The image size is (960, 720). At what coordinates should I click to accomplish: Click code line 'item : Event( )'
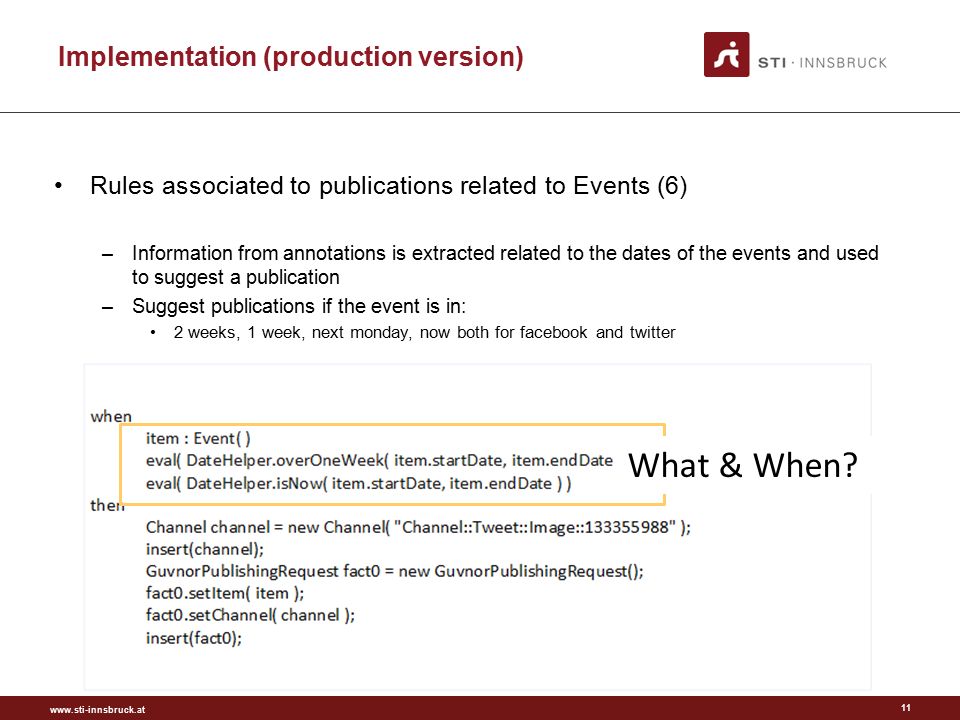point(198,438)
